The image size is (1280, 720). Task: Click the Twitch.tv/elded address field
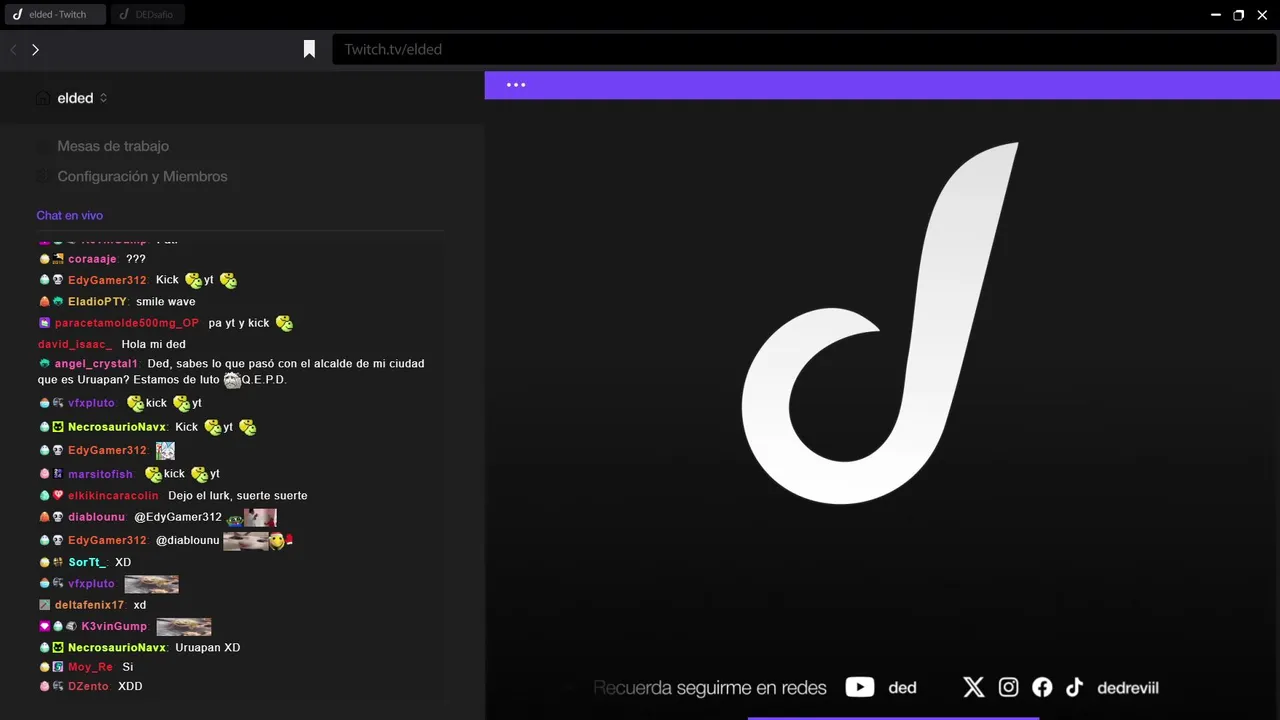[803, 49]
